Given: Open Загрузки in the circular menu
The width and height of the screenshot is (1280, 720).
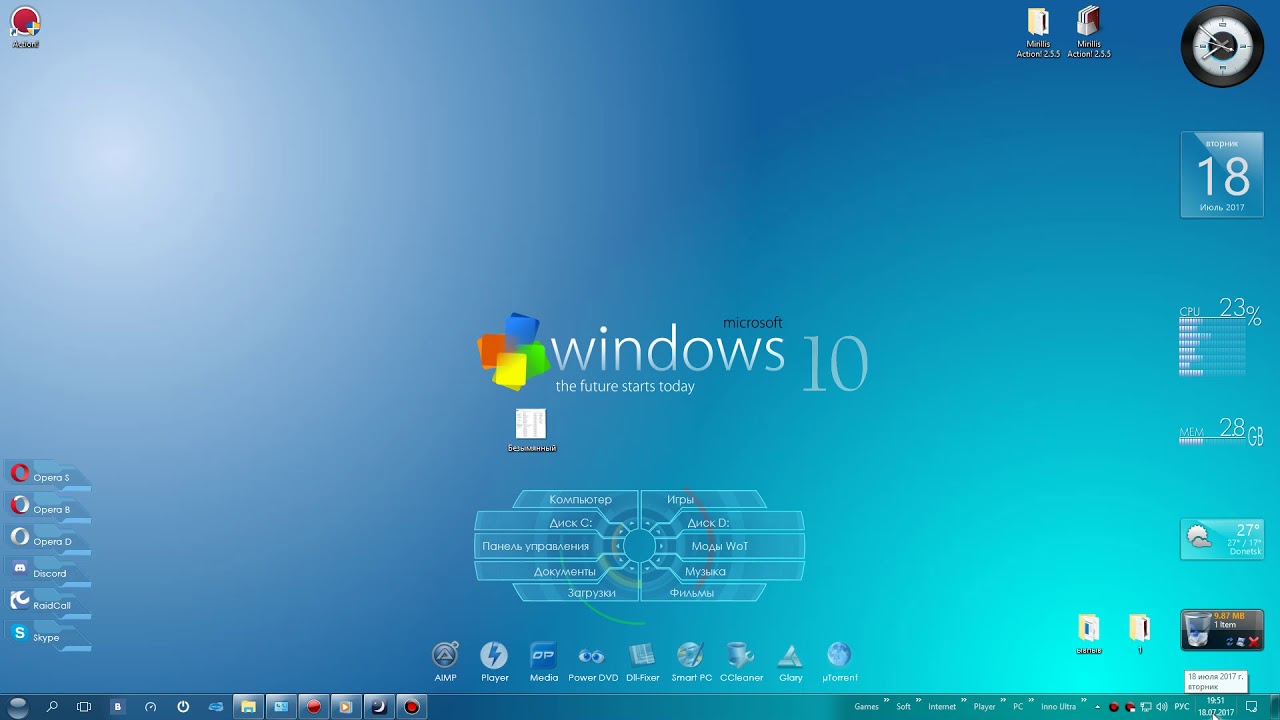Looking at the screenshot, I should click(x=591, y=593).
